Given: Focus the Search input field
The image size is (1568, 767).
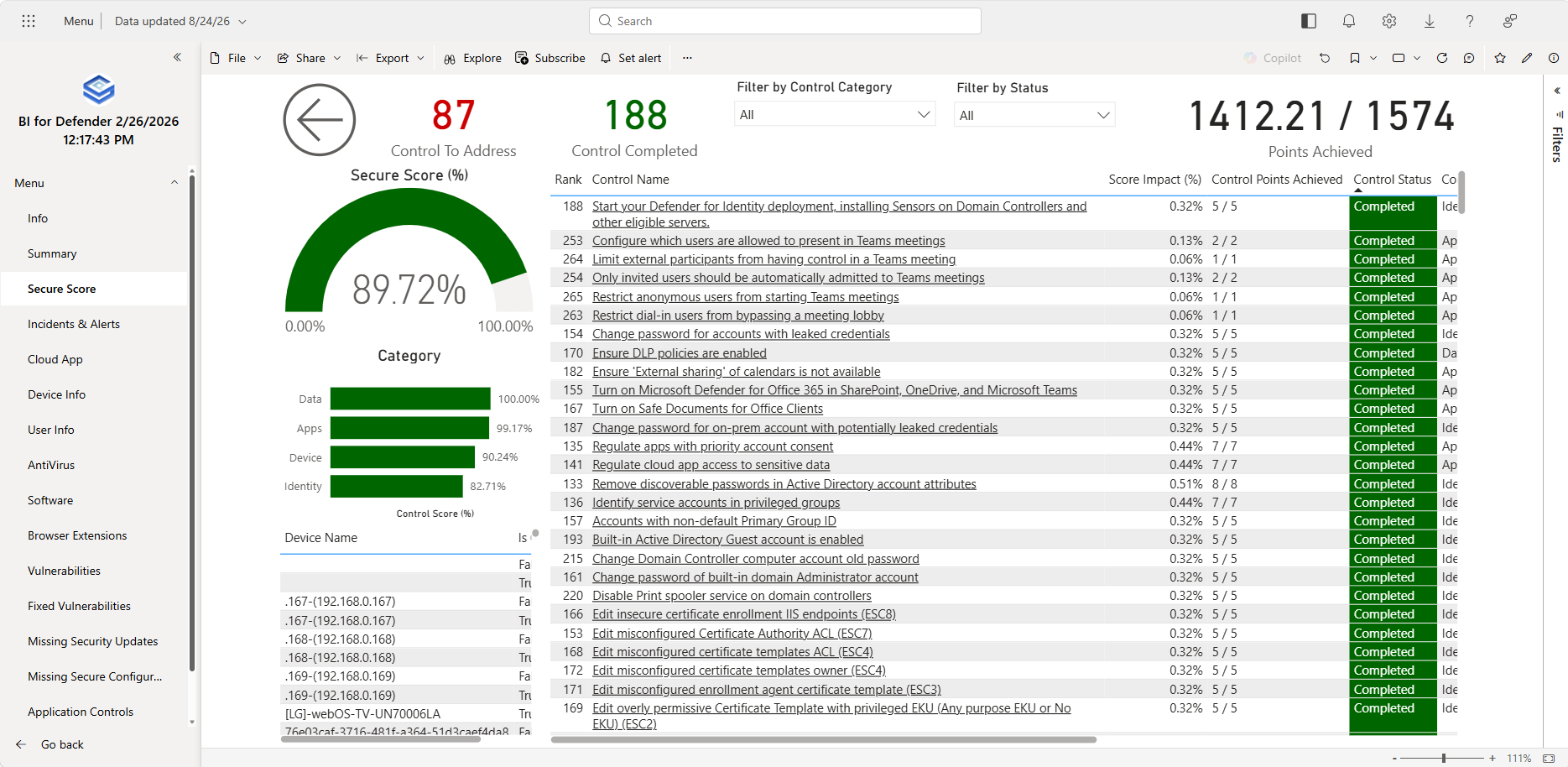Looking at the screenshot, I should coord(785,21).
